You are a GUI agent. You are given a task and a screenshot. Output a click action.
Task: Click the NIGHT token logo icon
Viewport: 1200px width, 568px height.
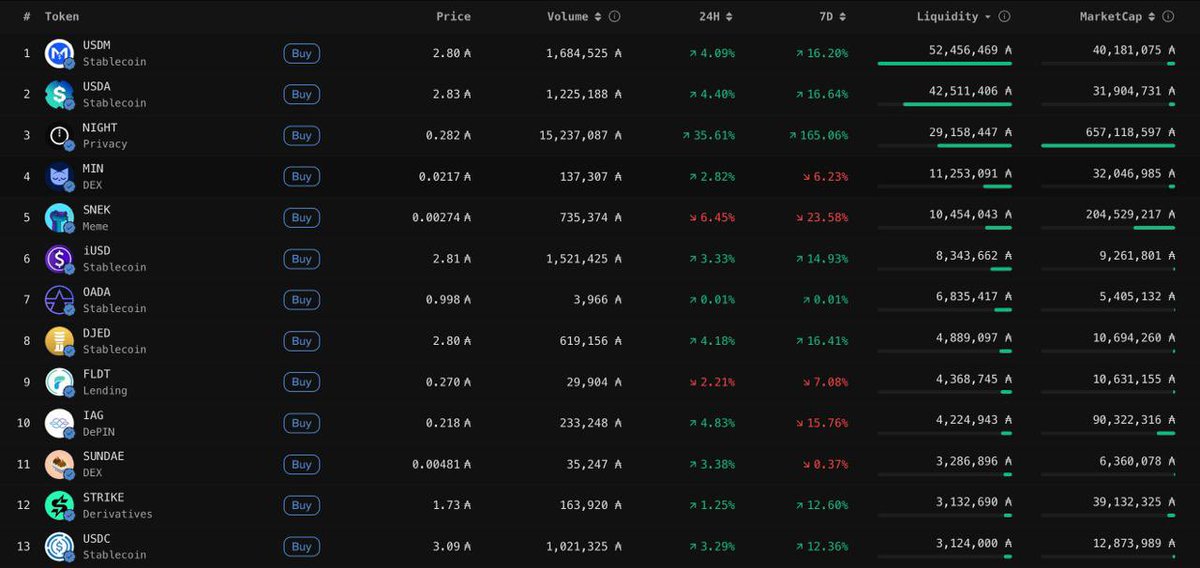(x=59, y=135)
